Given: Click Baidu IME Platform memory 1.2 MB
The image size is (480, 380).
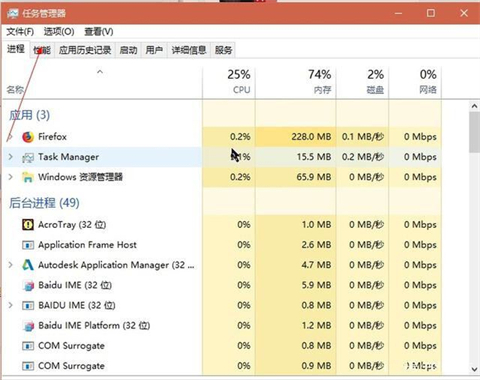Looking at the screenshot, I should click(317, 326).
